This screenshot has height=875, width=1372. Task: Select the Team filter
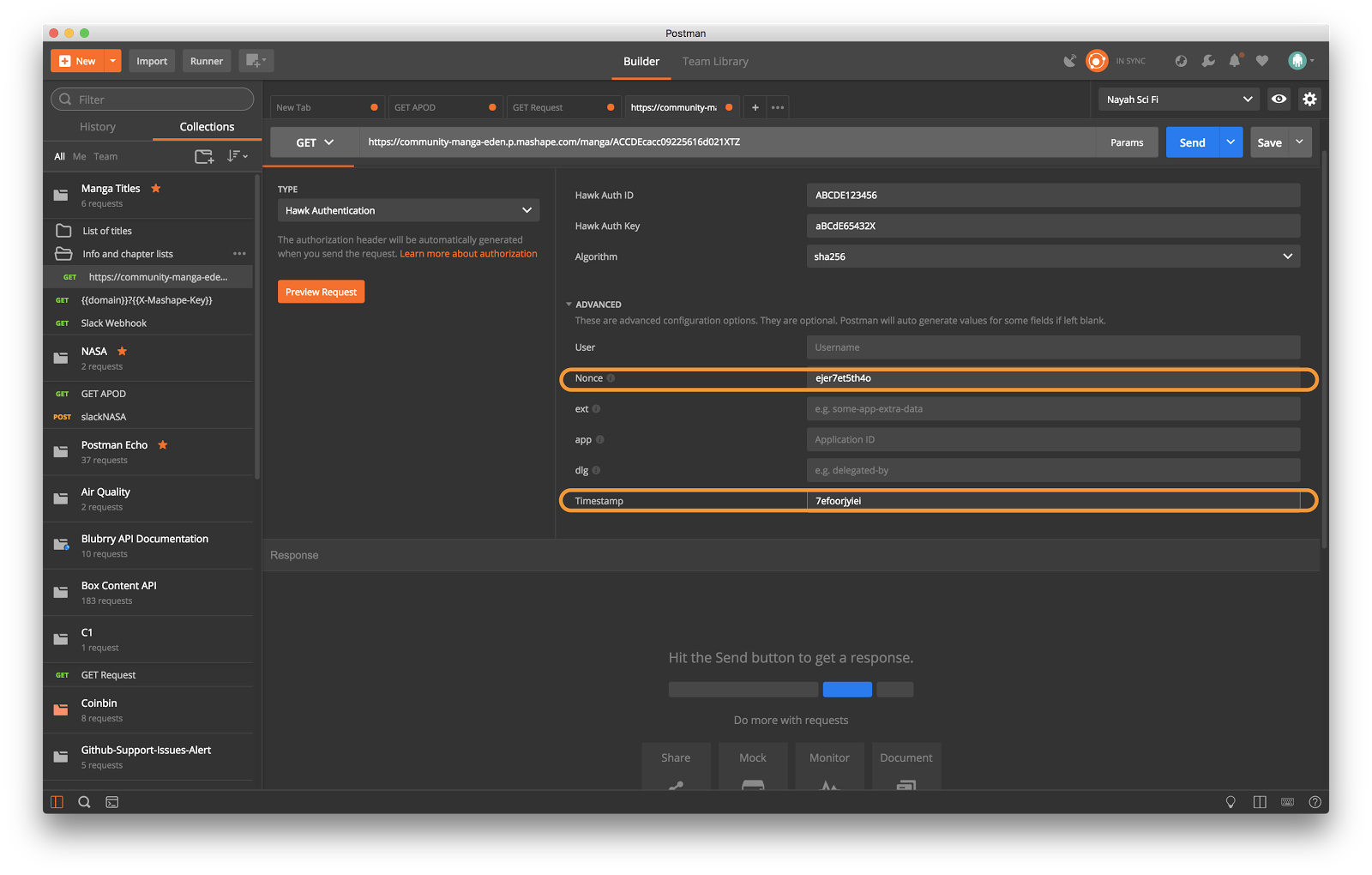[x=105, y=157]
